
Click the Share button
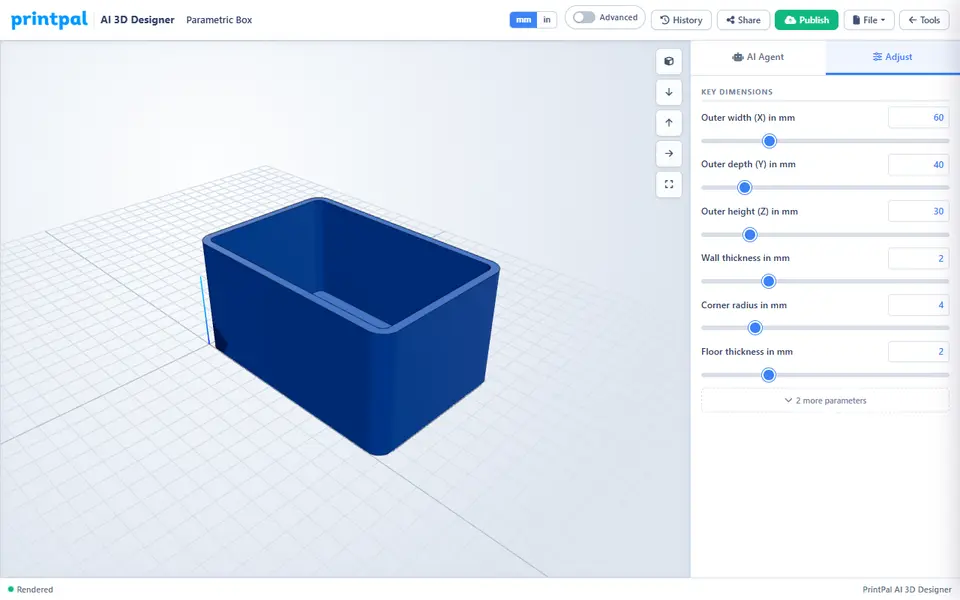(743, 20)
